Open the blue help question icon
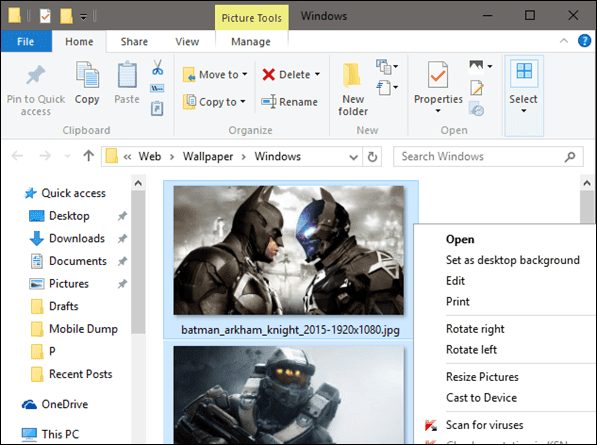Viewport: 597px width, 445px height. tap(584, 41)
